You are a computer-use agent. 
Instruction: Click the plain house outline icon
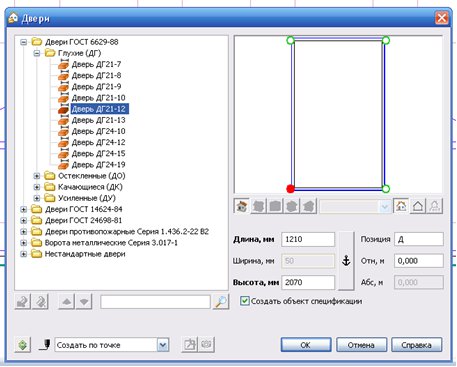pyautogui.click(x=418, y=206)
